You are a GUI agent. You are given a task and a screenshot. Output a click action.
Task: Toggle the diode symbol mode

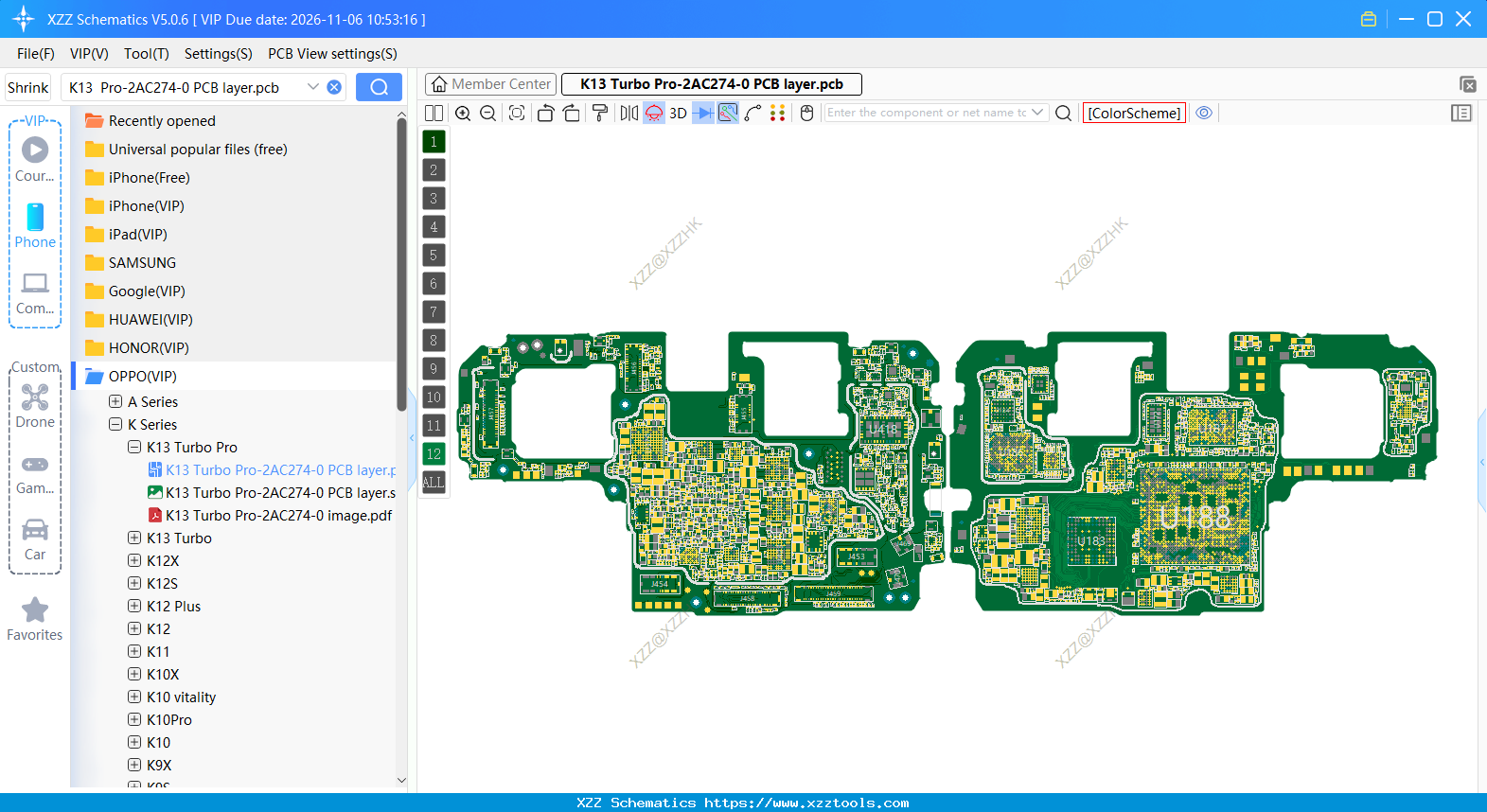point(703,113)
